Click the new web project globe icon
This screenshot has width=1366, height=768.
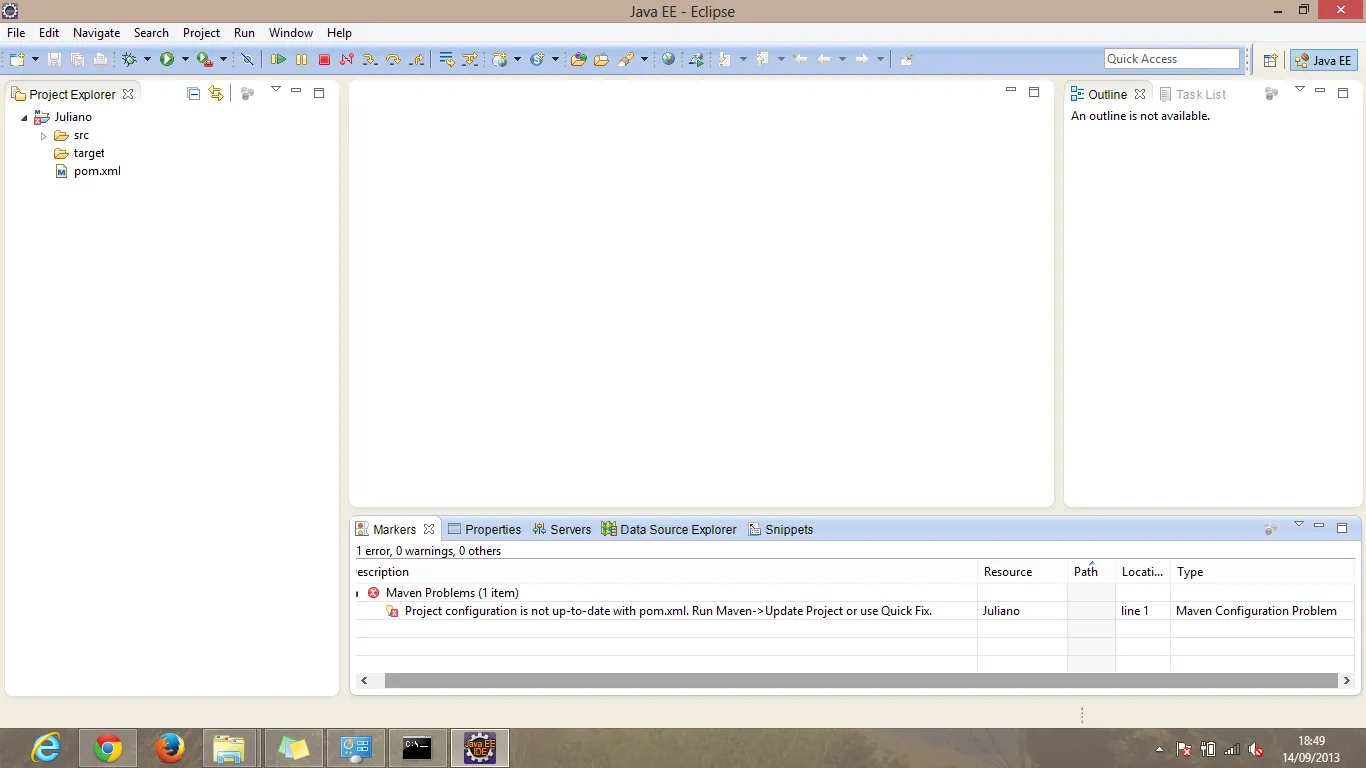(x=500, y=60)
